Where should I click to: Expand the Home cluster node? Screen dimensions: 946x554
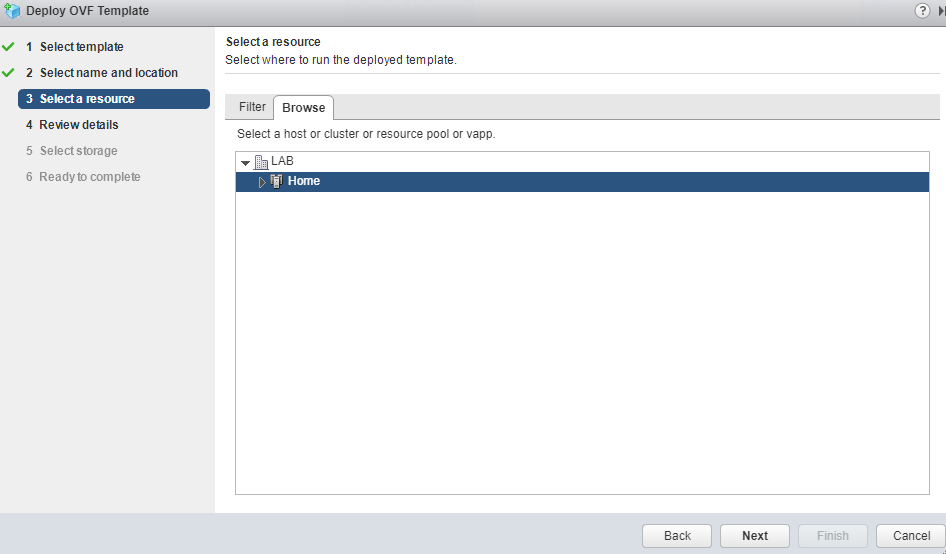pos(263,182)
